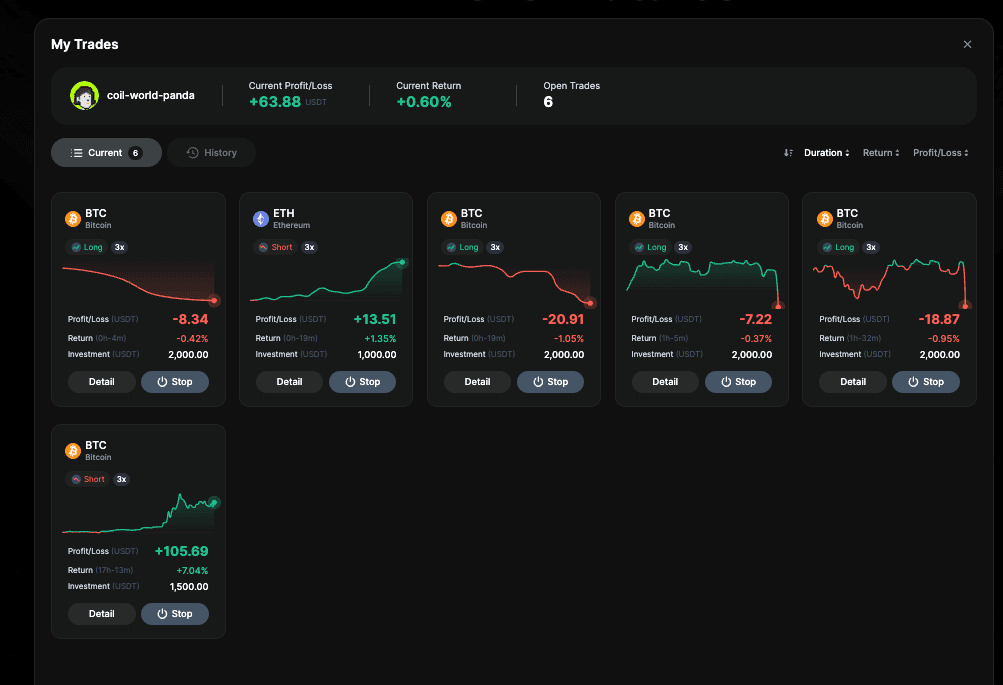Stop the -20.91 BTC trade
This screenshot has height=685, width=1003.
pos(550,382)
